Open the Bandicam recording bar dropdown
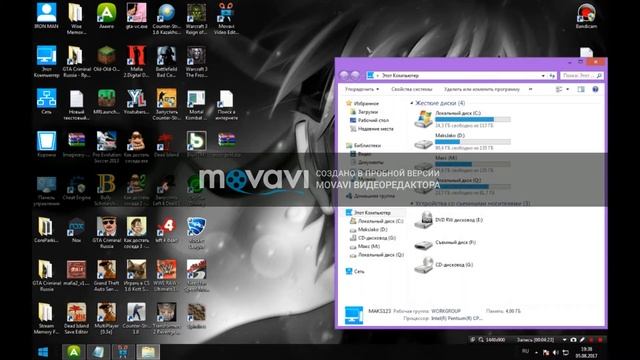Screen dimensions: 640x360 [x=564, y=340]
